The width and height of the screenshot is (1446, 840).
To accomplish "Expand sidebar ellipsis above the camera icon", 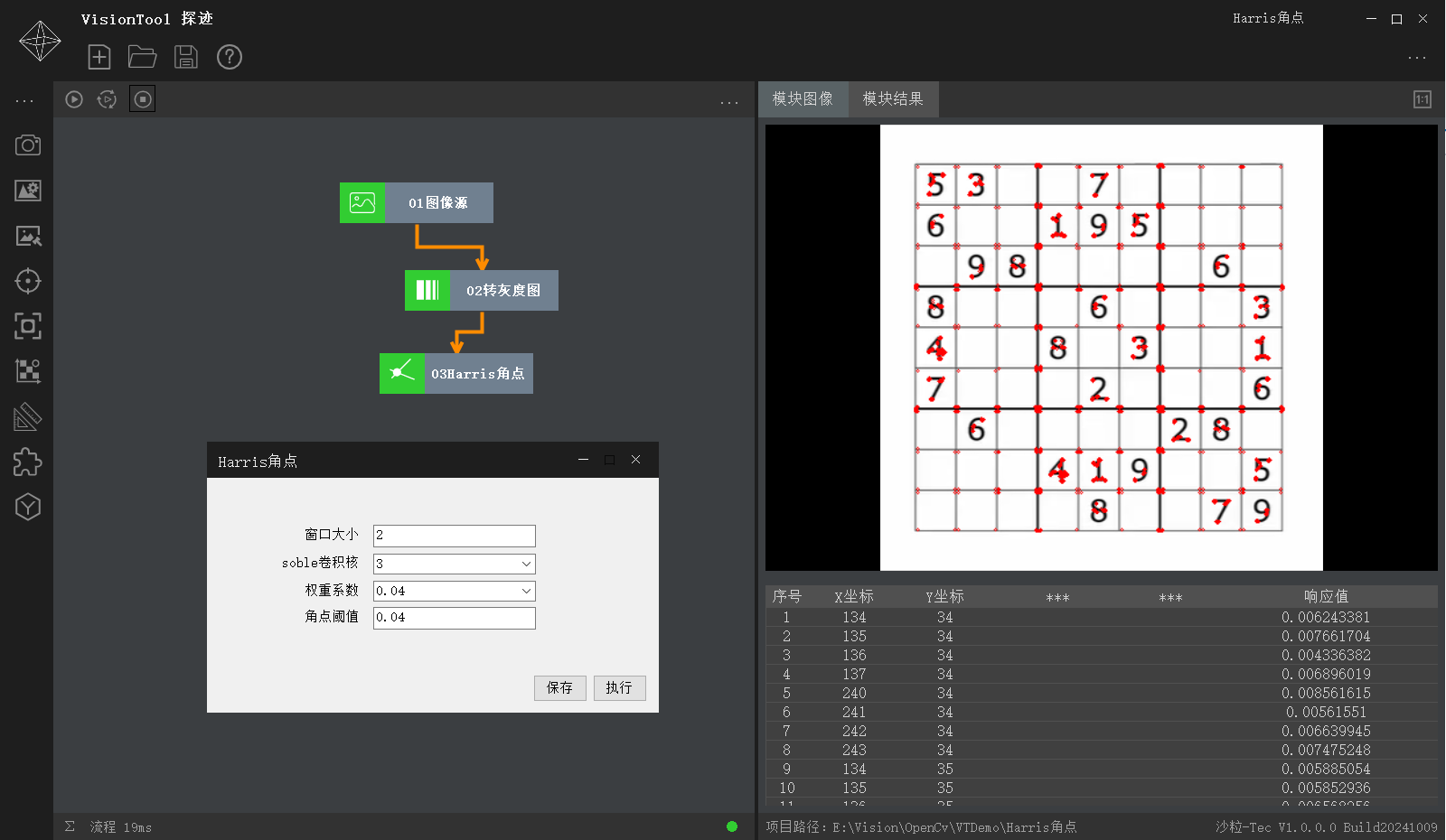I will click(24, 101).
